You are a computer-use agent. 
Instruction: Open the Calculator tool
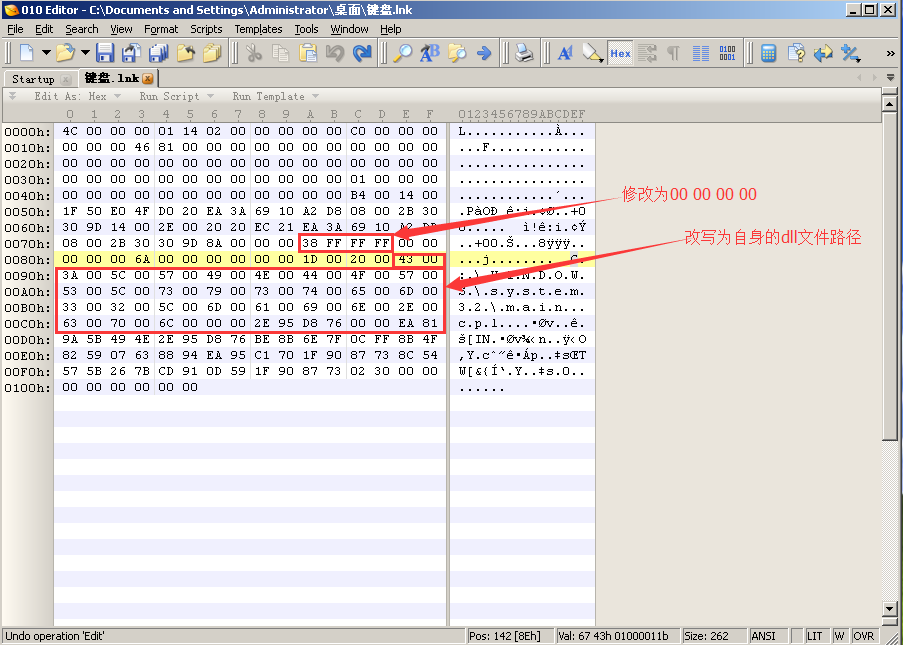[768, 53]
